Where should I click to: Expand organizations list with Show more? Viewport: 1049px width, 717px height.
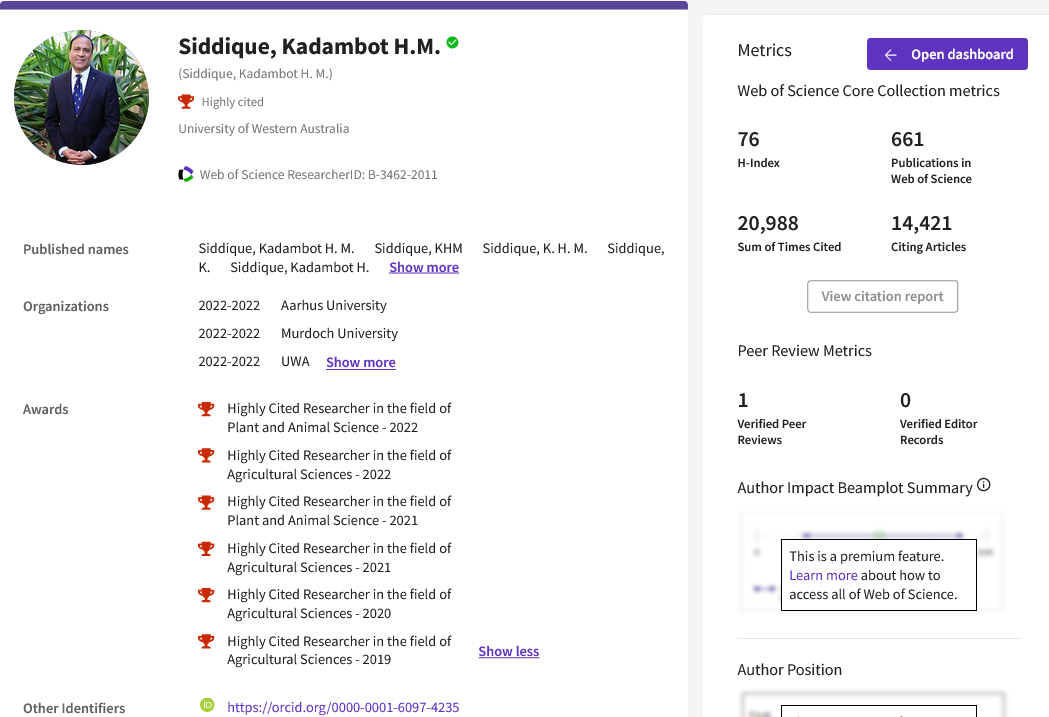[x=361, y=362]
